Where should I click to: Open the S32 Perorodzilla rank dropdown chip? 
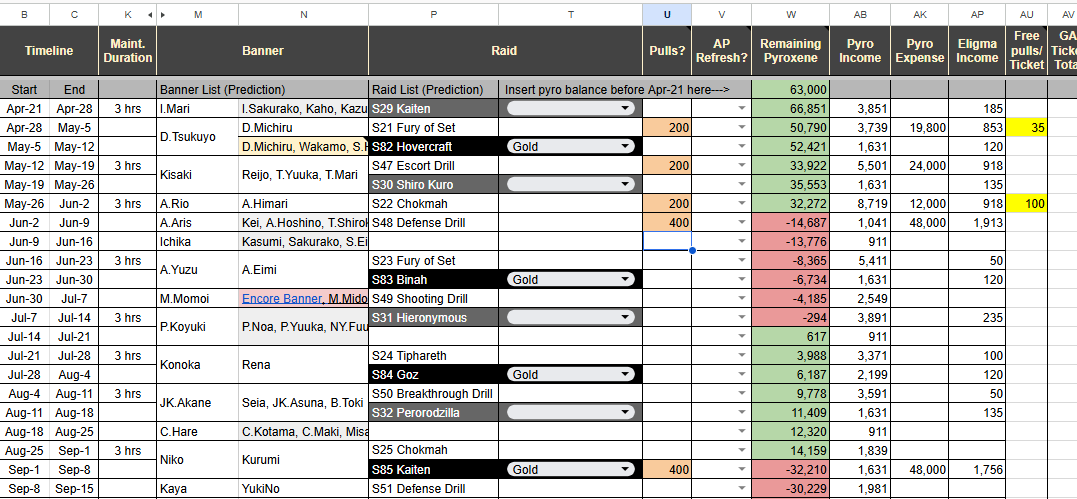tap(570, 412)
